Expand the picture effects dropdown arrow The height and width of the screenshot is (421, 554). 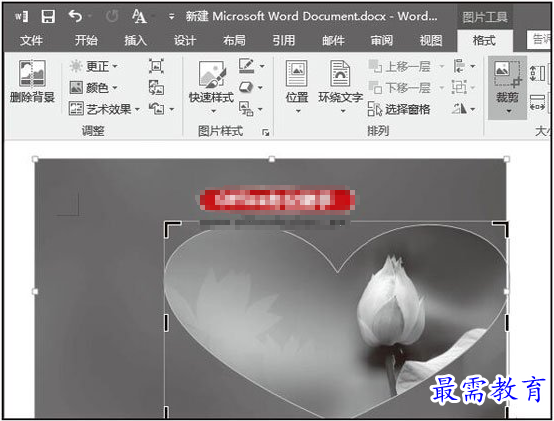(x=261, y=88)
